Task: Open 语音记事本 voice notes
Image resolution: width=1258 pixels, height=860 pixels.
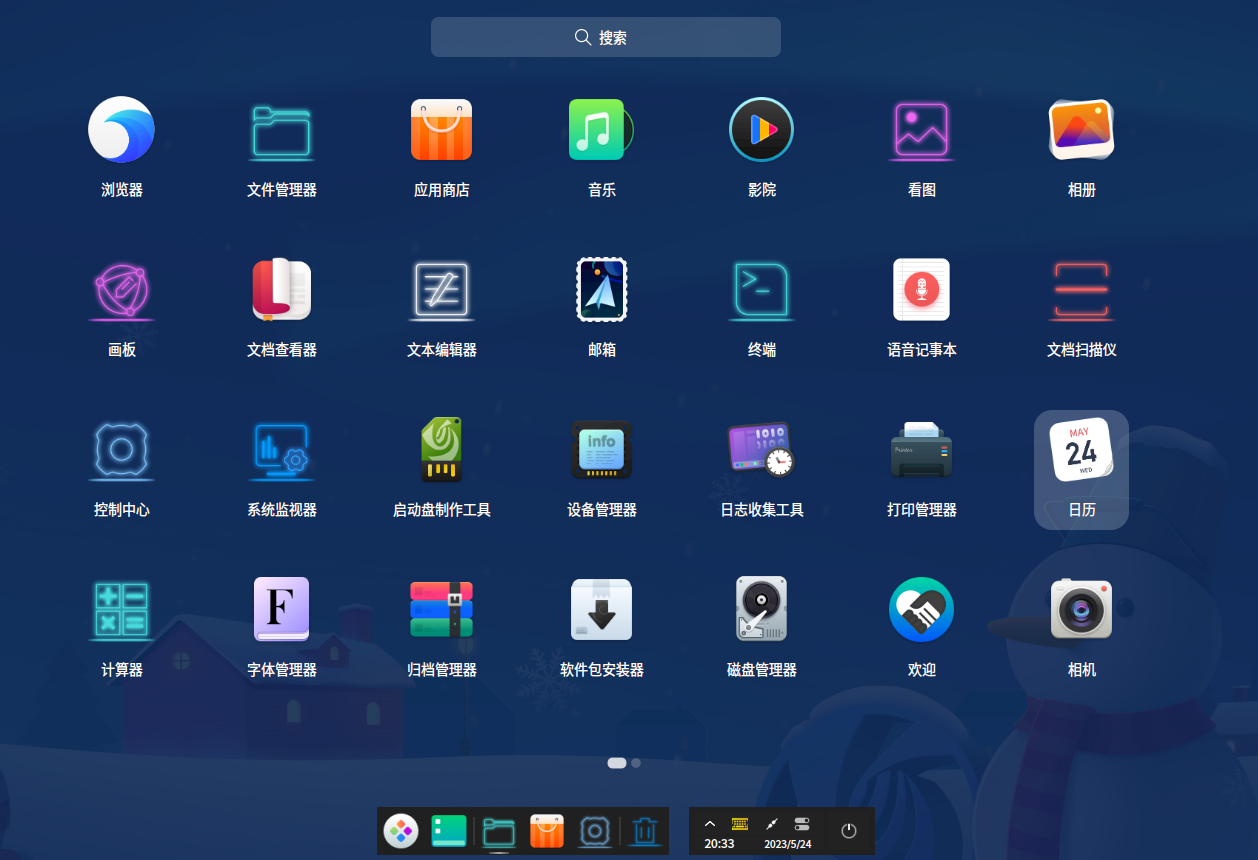Action: pos(922,289)
